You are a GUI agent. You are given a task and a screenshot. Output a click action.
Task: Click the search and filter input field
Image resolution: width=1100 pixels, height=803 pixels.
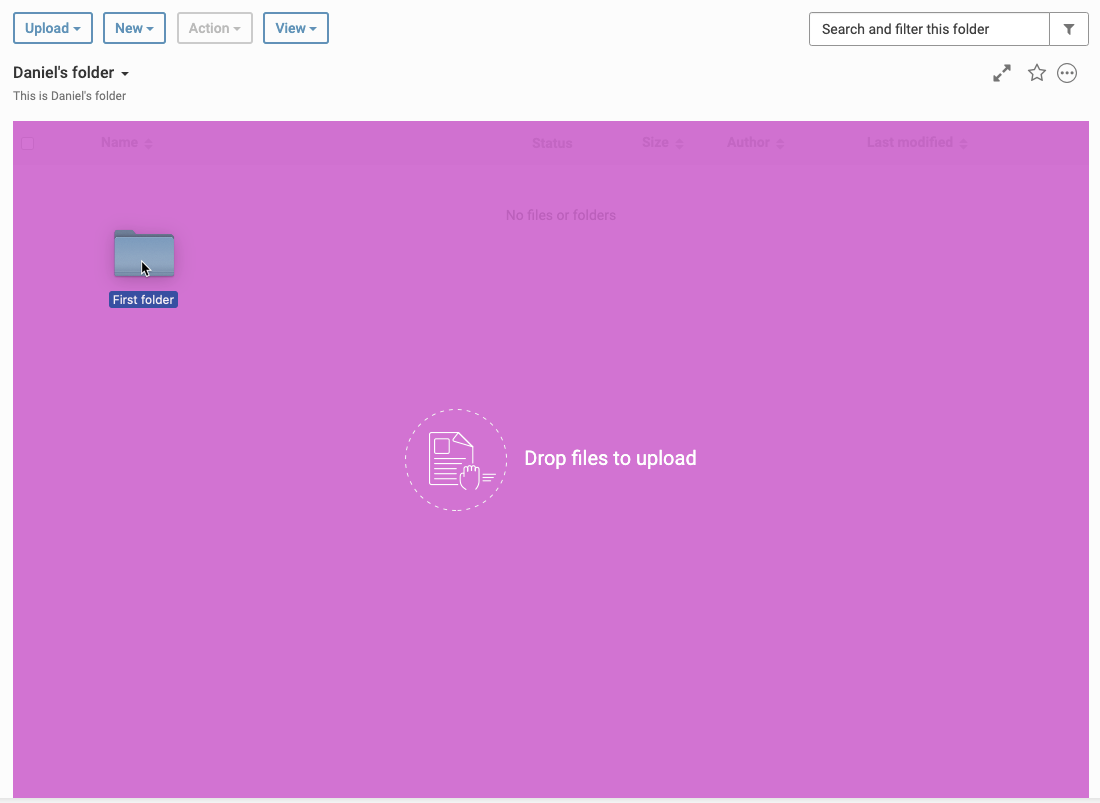tap(928, 29)
